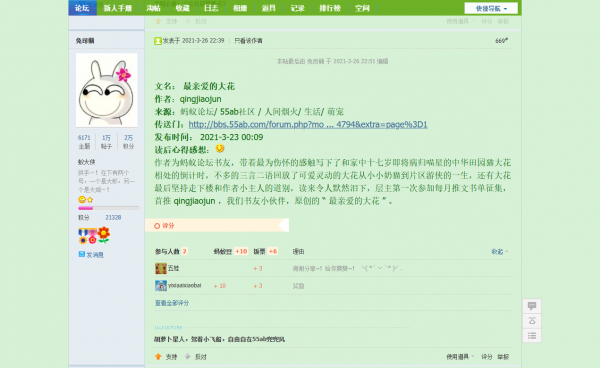Image resolution: width=600 pixels, height=368 pixels.
Task: Click the winking emoji after 读后心得感想
Action: [x=220, y=148]
